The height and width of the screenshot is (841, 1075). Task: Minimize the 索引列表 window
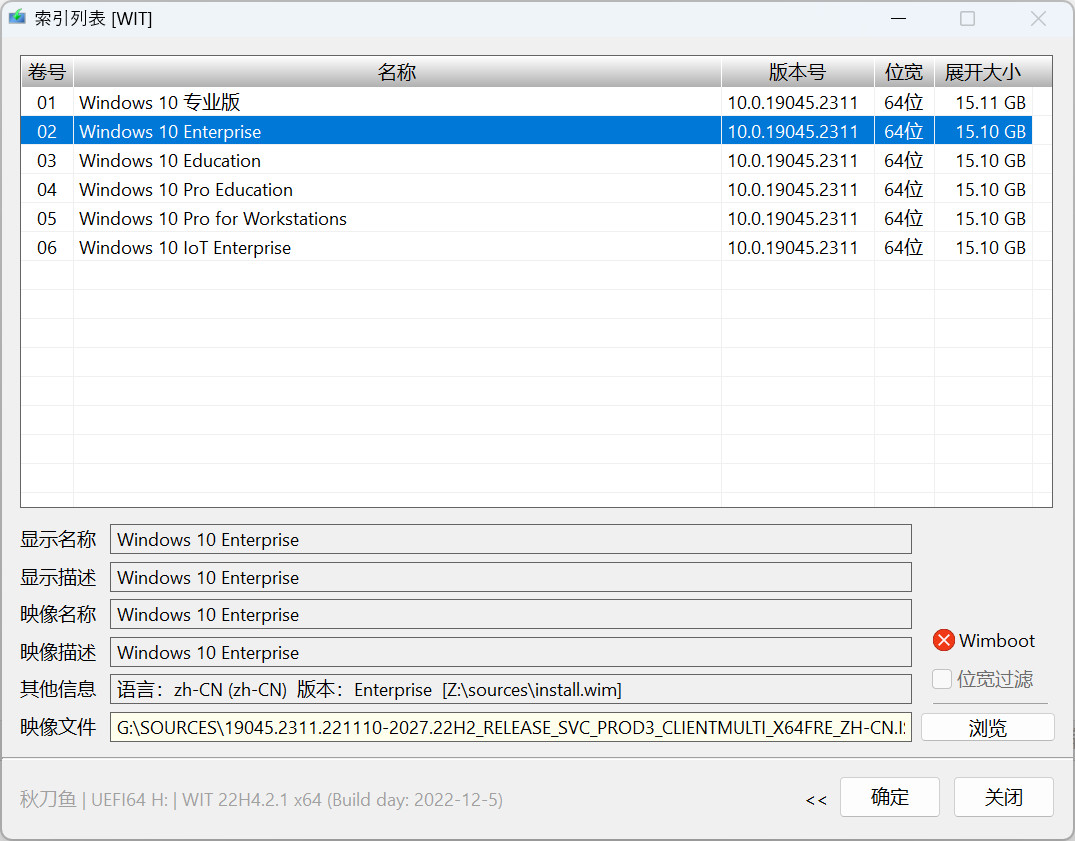898,19
